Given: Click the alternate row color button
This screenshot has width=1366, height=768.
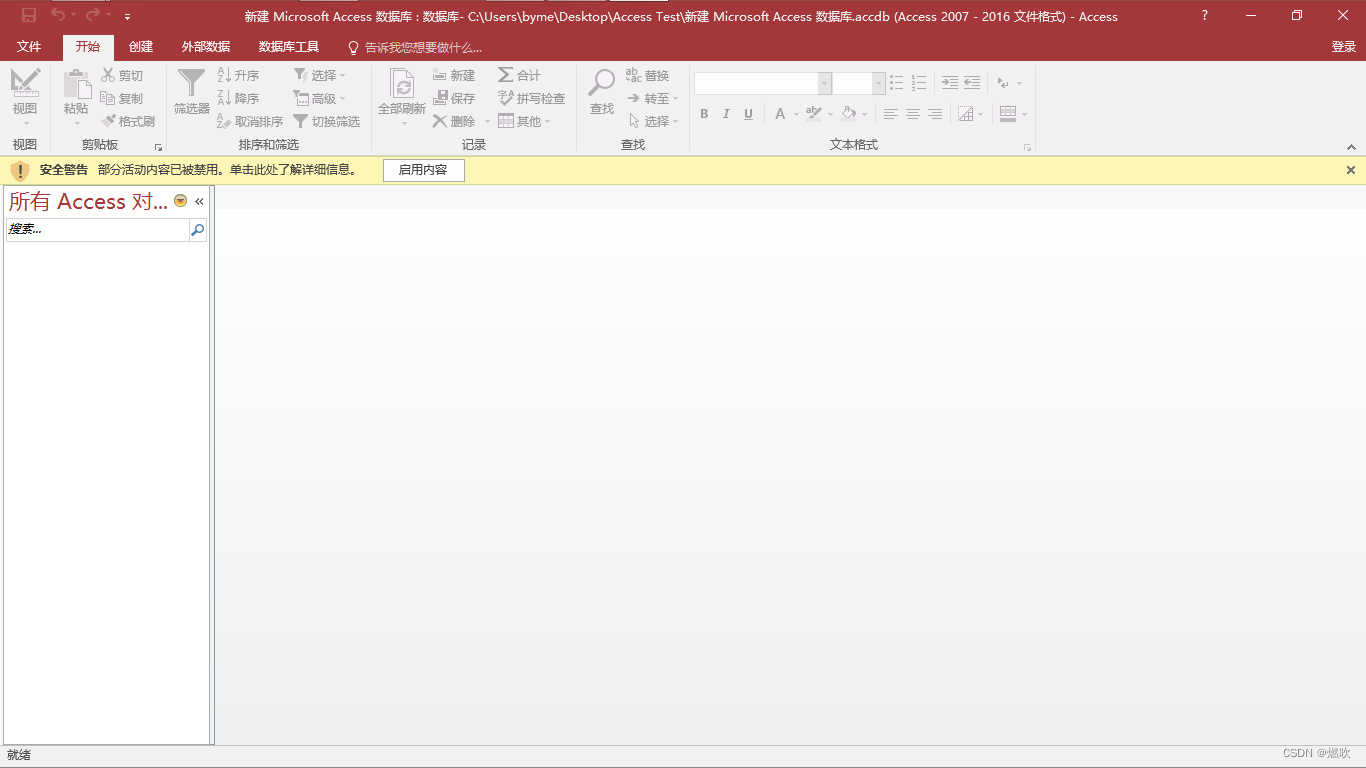Looking at the screenshot, I should tap(1007, 114).
